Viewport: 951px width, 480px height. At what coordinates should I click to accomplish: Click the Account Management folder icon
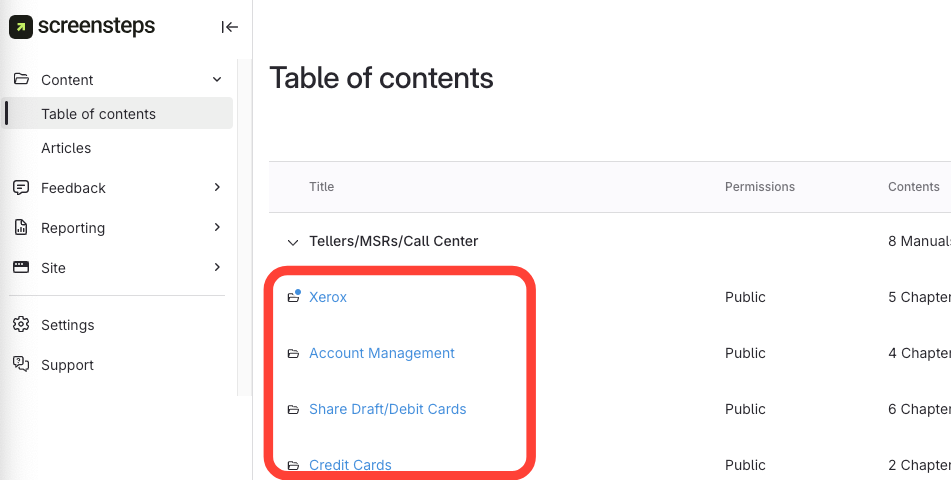294,353
